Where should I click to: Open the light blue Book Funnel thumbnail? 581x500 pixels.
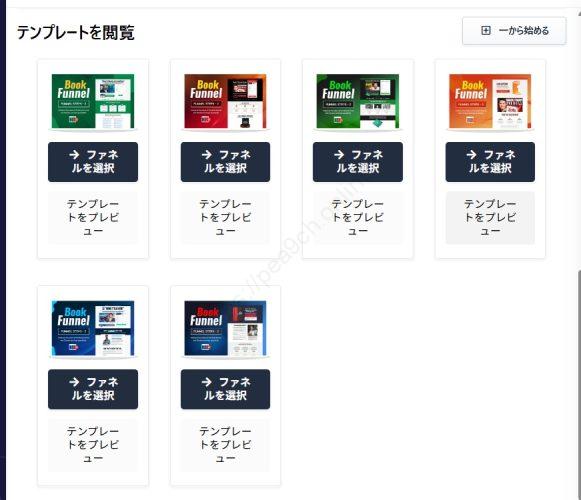point(93,328)
